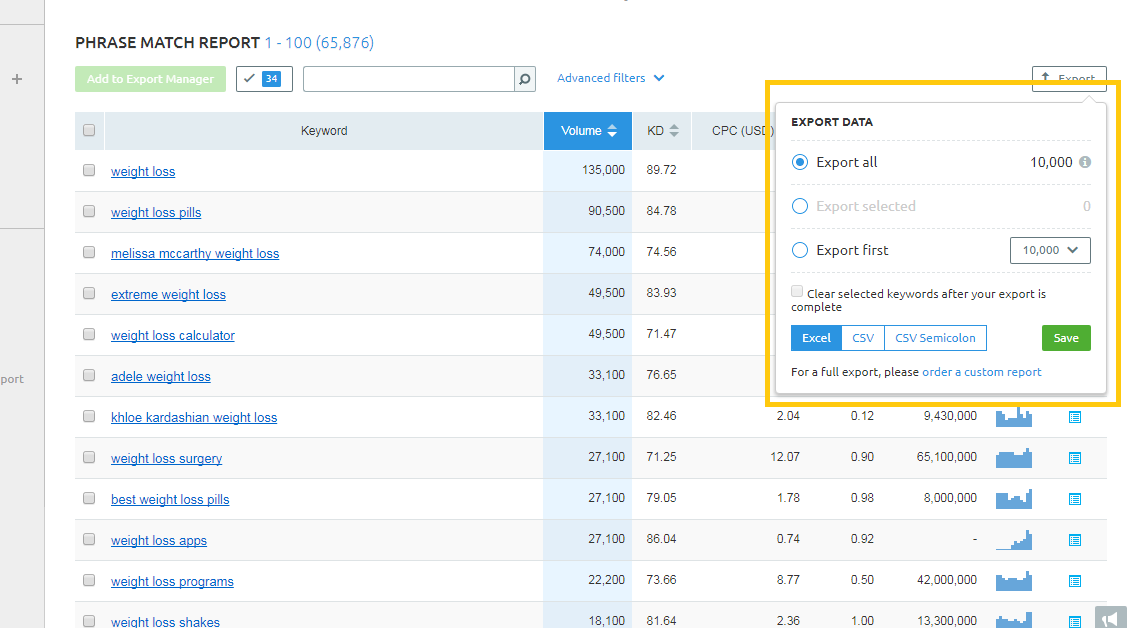Click the plus icon in left sidebar

pyautogui.click(x=17, y=79)
